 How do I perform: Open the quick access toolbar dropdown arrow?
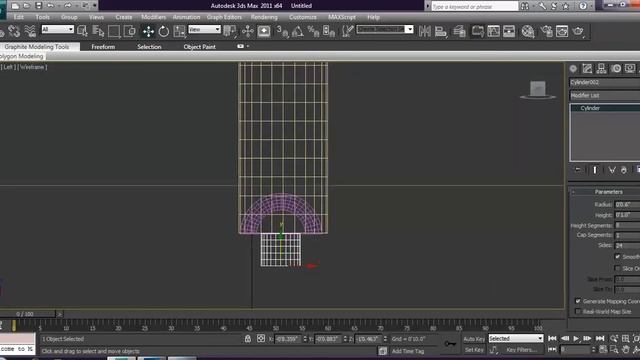coord(95,6)
